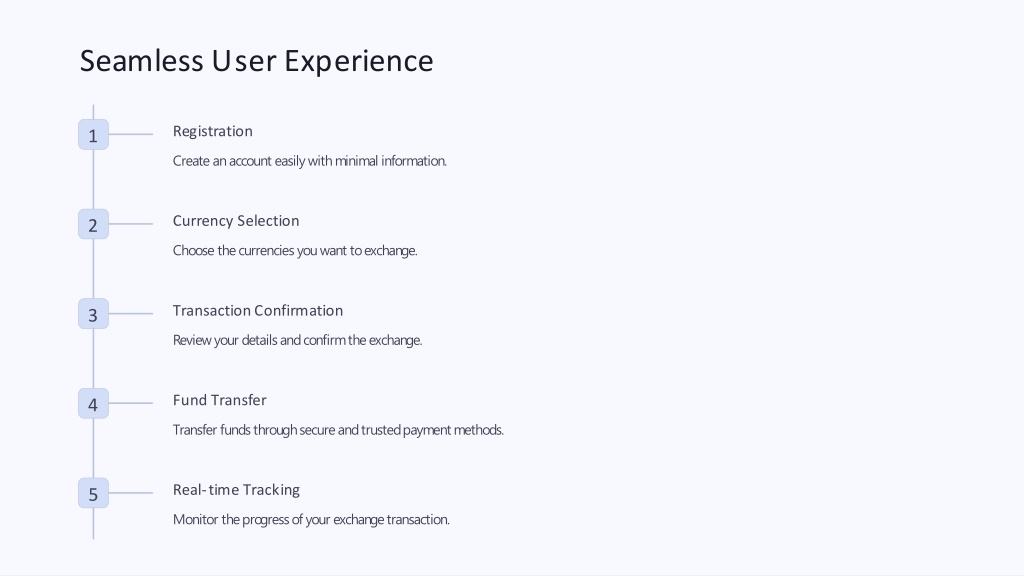The width and height of the screenshot is (1024, 576).
Task: Click the step 2 number badge
Action: [93, 224]
